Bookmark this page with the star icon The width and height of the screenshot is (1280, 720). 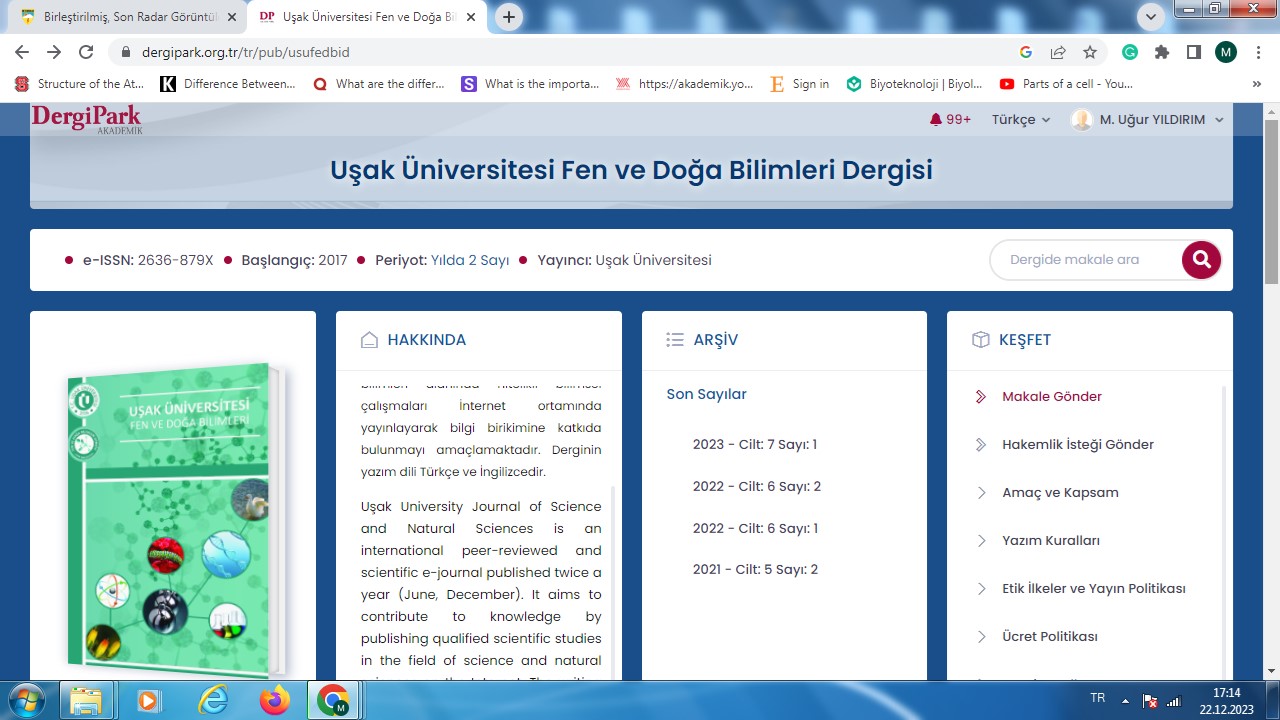[1090, 52]
